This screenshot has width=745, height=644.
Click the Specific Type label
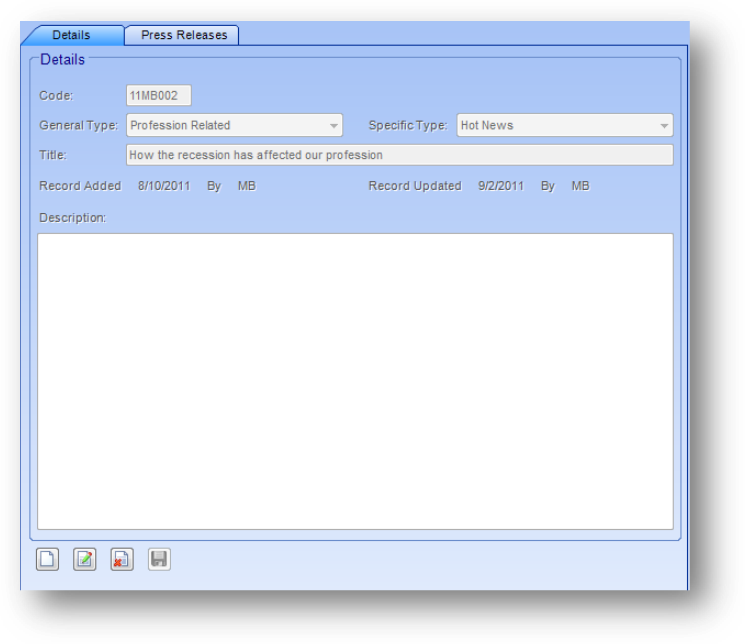click(407, 126)
